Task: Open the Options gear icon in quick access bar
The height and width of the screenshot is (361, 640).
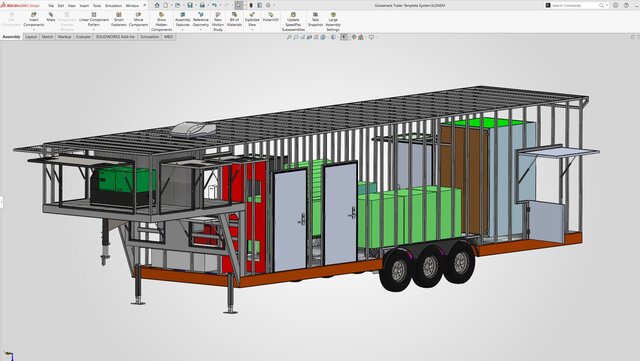Action: (268, 5)
